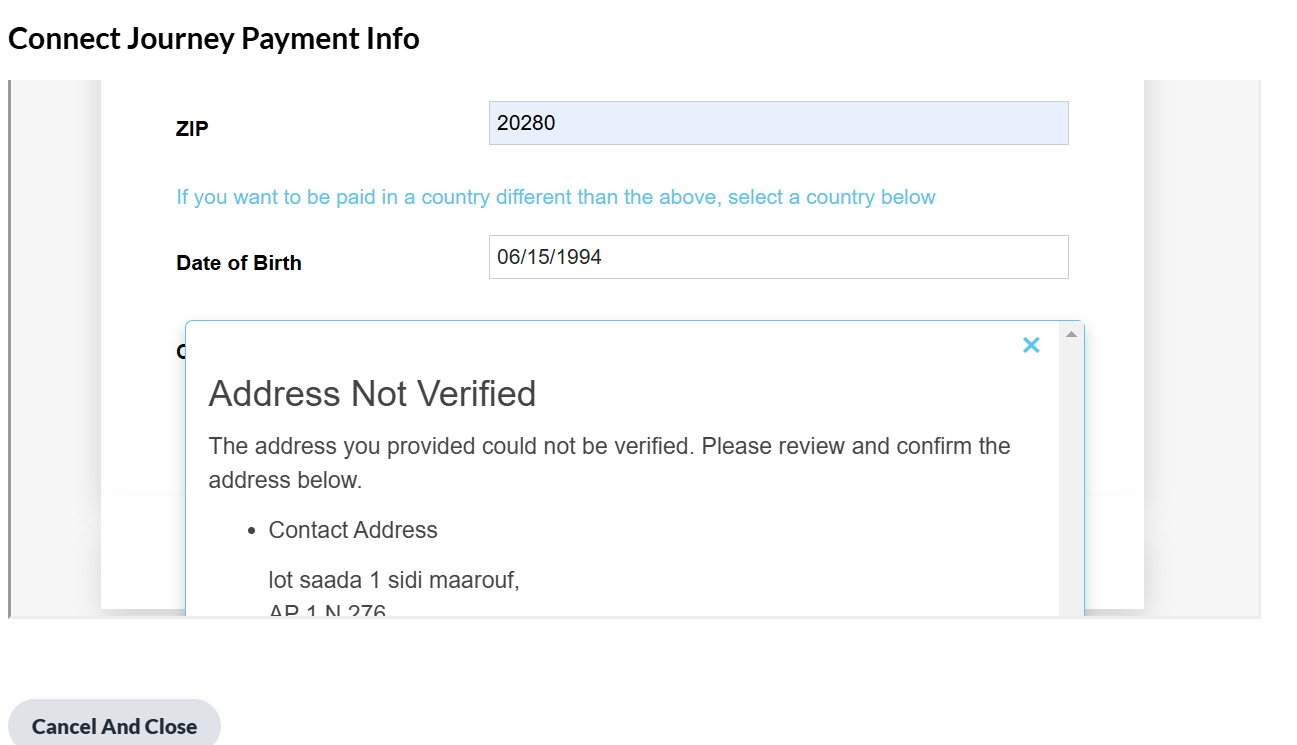
Task: Focus the Date of Birth input field
Action: point(778,257)
